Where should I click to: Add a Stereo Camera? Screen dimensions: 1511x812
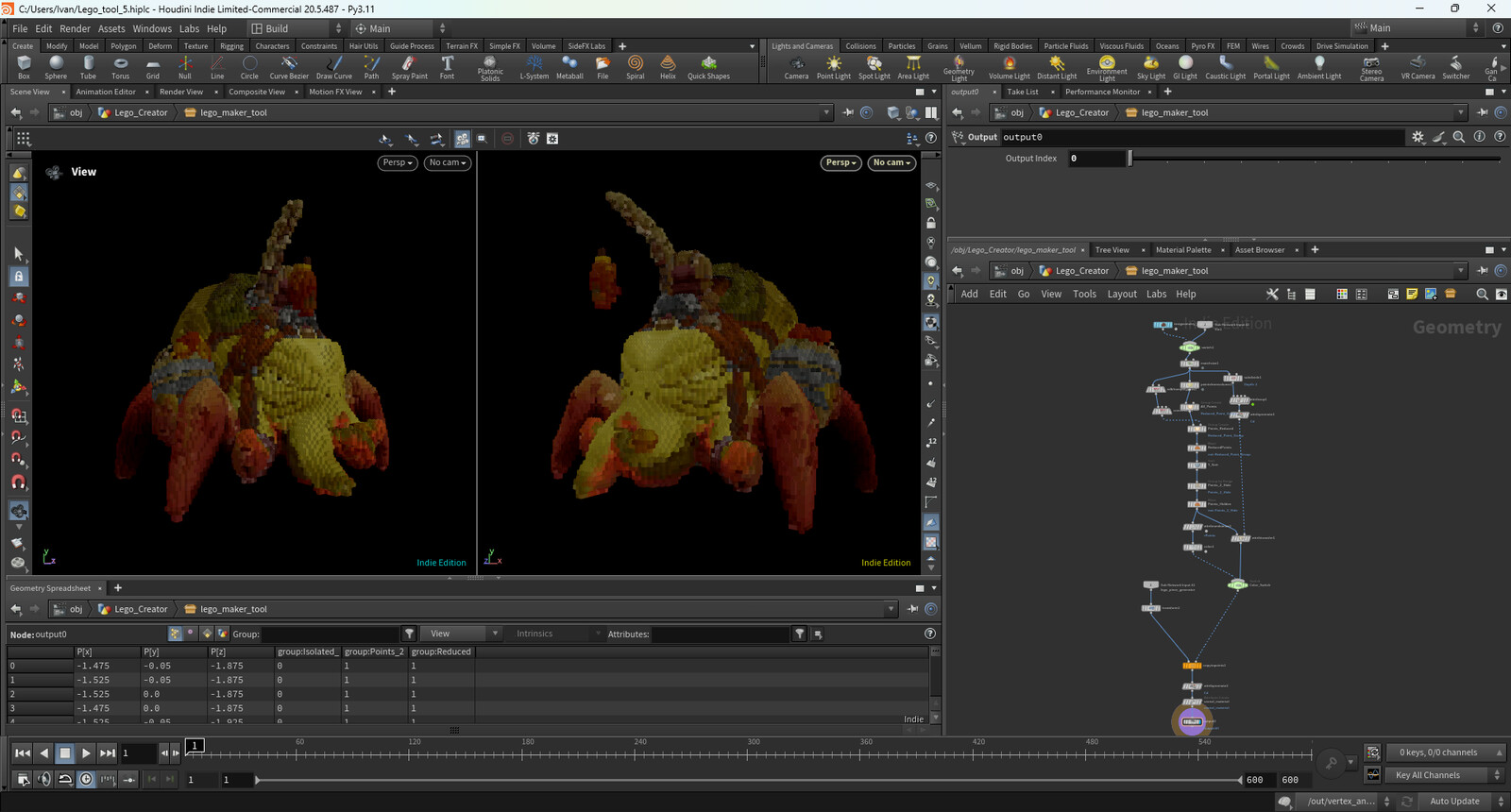click(1371, 68)
